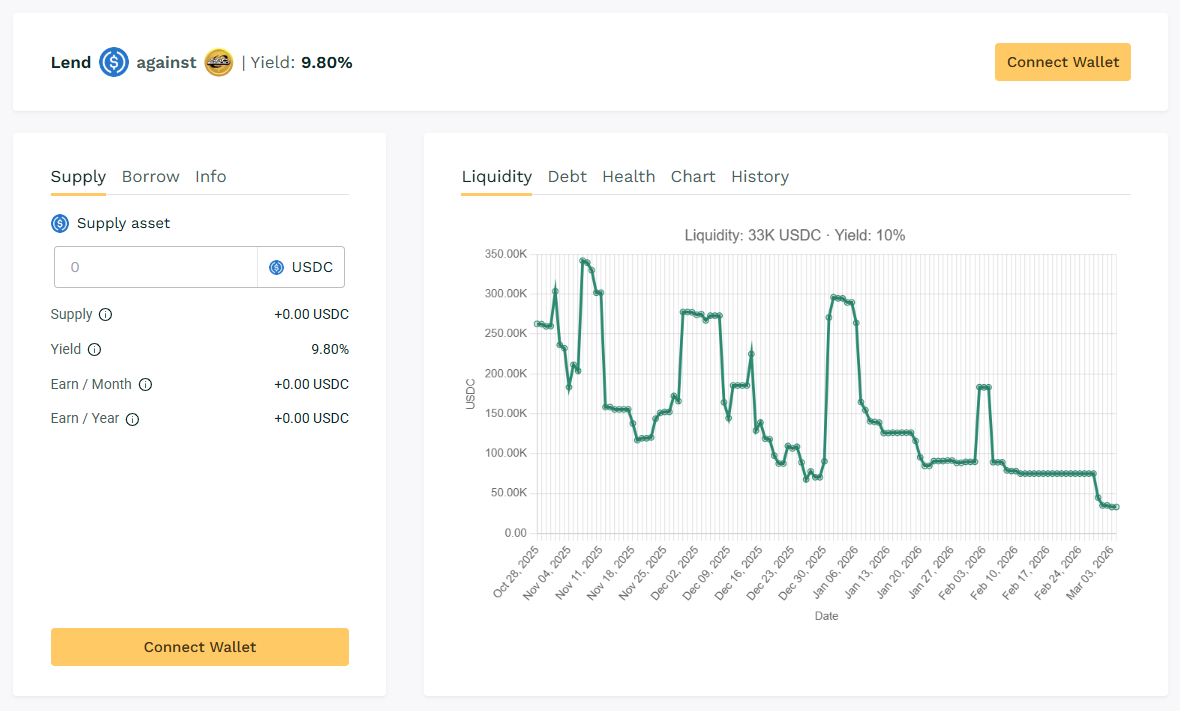Image resolution: width=1180 pixels, height=711 pixels.
Task: Open the Earn / Month info icon
Action: pos(145,385)
